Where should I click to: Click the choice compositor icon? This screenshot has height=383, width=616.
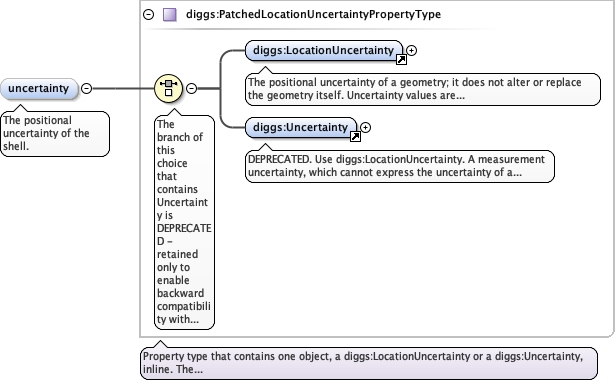169,88
